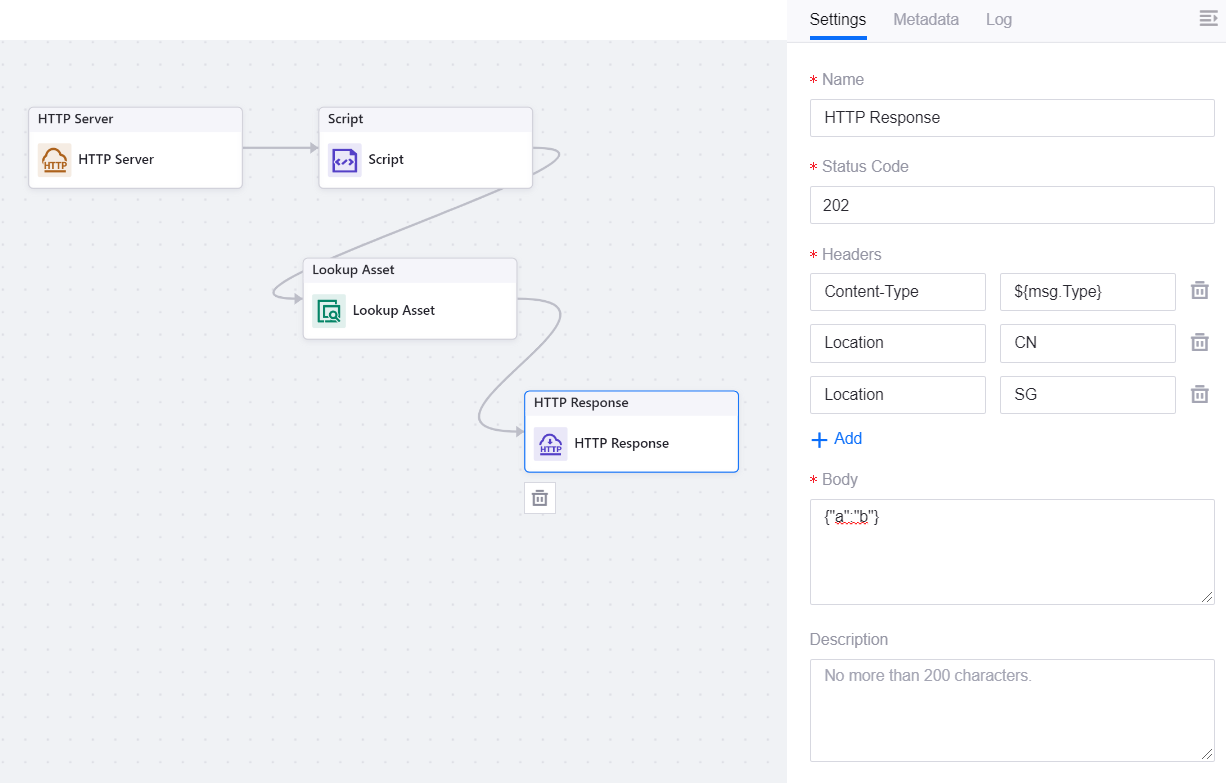
Task: Collapse the settings panel using top-right icon
Action: click(x=1208, y=19)
